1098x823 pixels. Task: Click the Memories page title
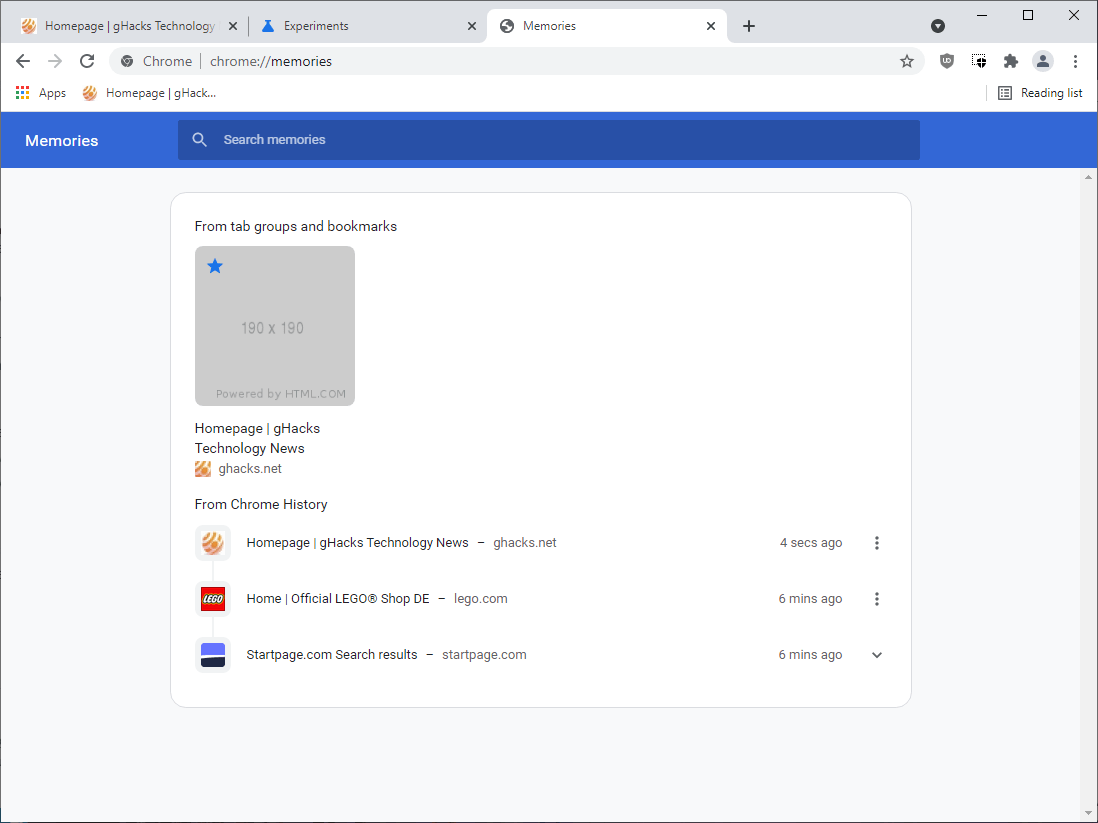pos(62,141)
